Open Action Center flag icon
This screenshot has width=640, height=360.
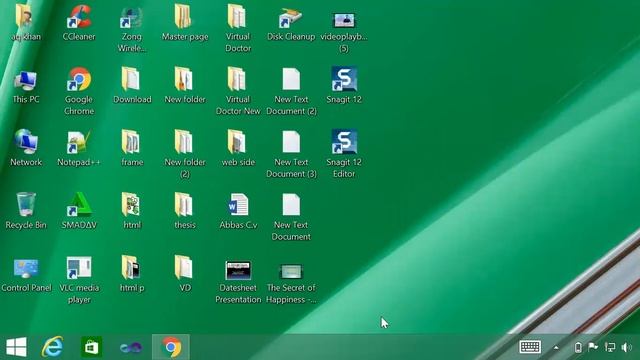(x=593, y=347)
